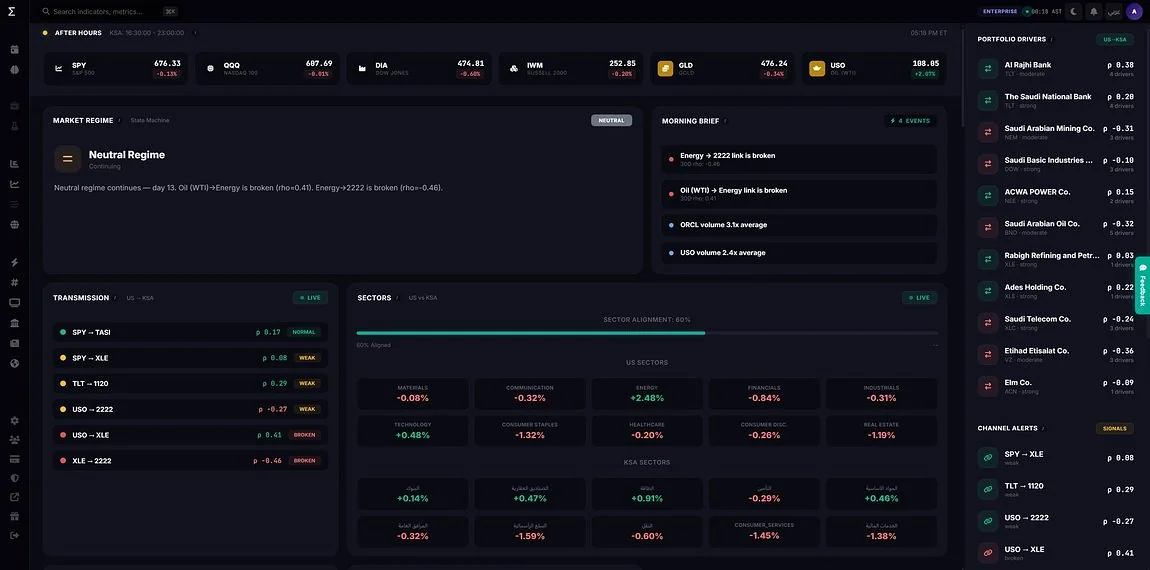Viewport: 1150px width, 570px height.
Task: Open Energy → 2222 link is broken event
Action: point(799,159)
